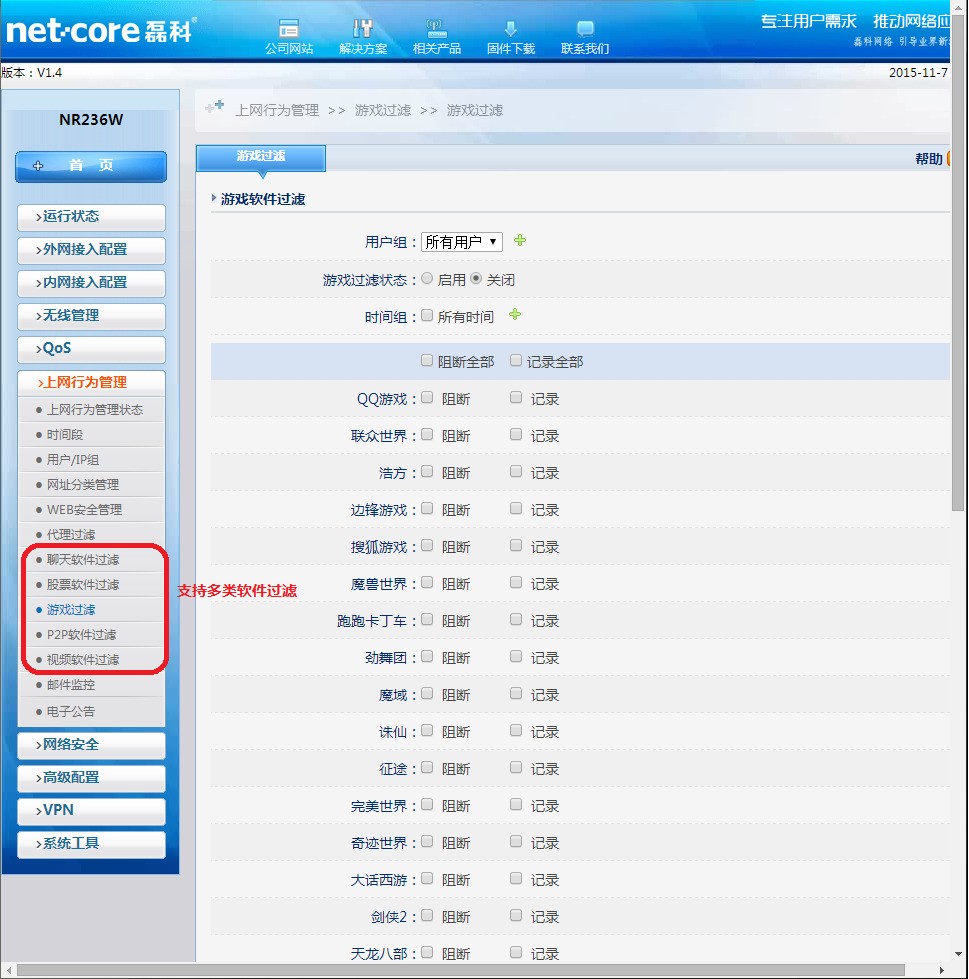Click the net-core 磊科 logo
969x979 pixels.
(101, 31)
